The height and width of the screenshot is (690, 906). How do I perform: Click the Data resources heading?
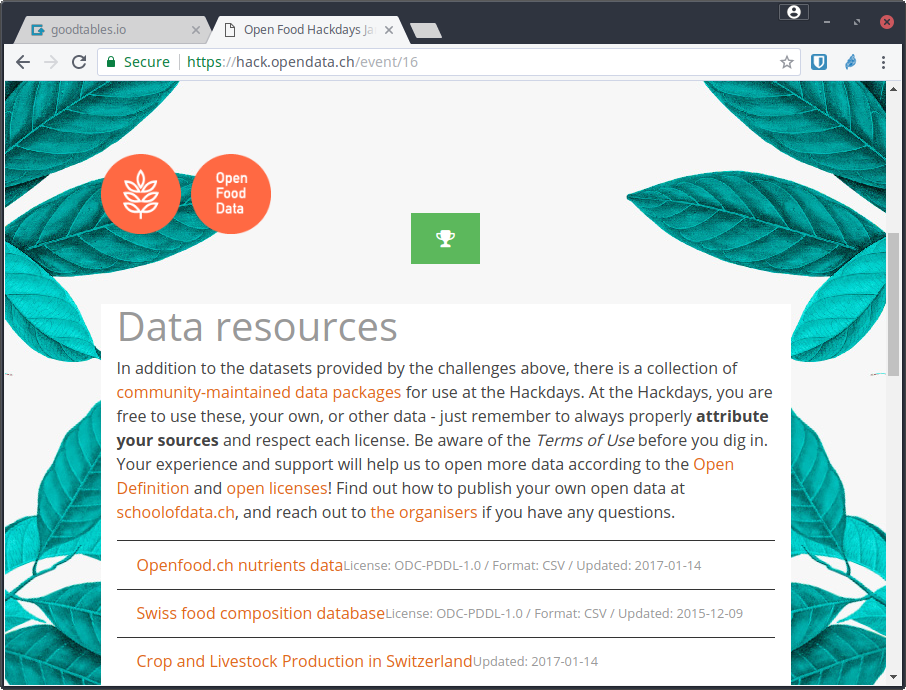[257, 327]
